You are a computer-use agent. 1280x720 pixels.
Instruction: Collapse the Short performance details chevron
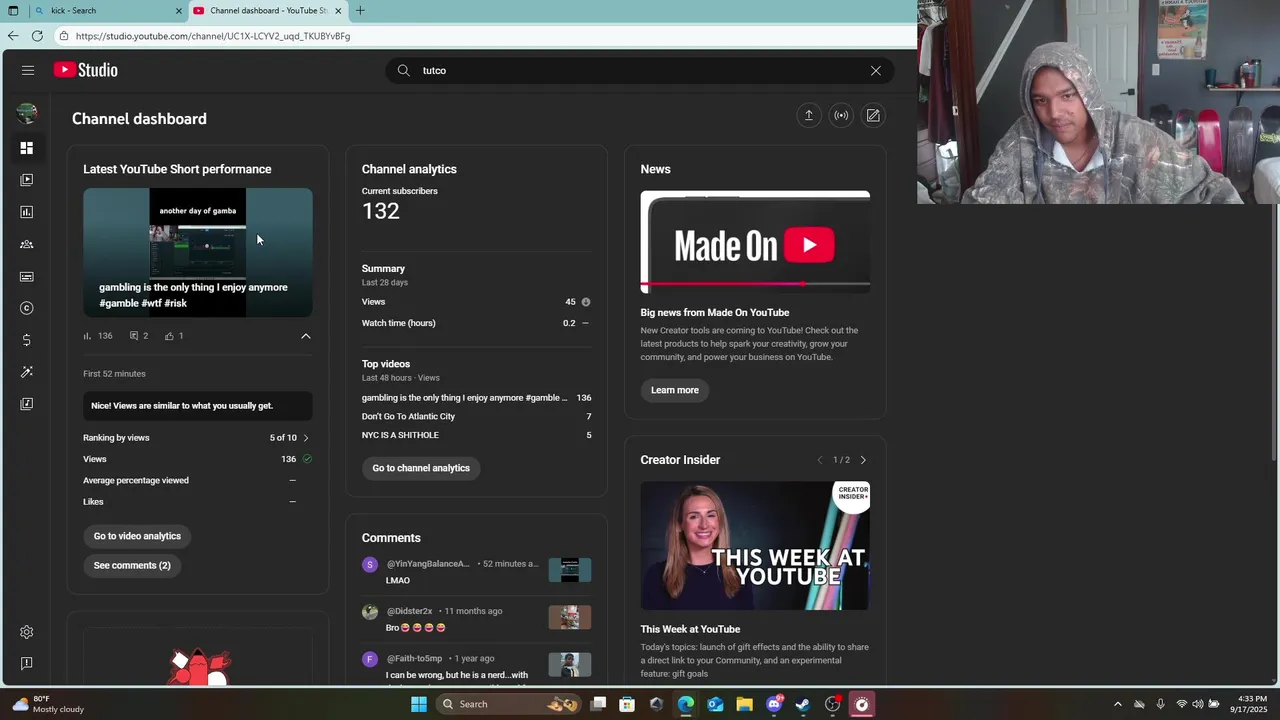click(306, 336)
